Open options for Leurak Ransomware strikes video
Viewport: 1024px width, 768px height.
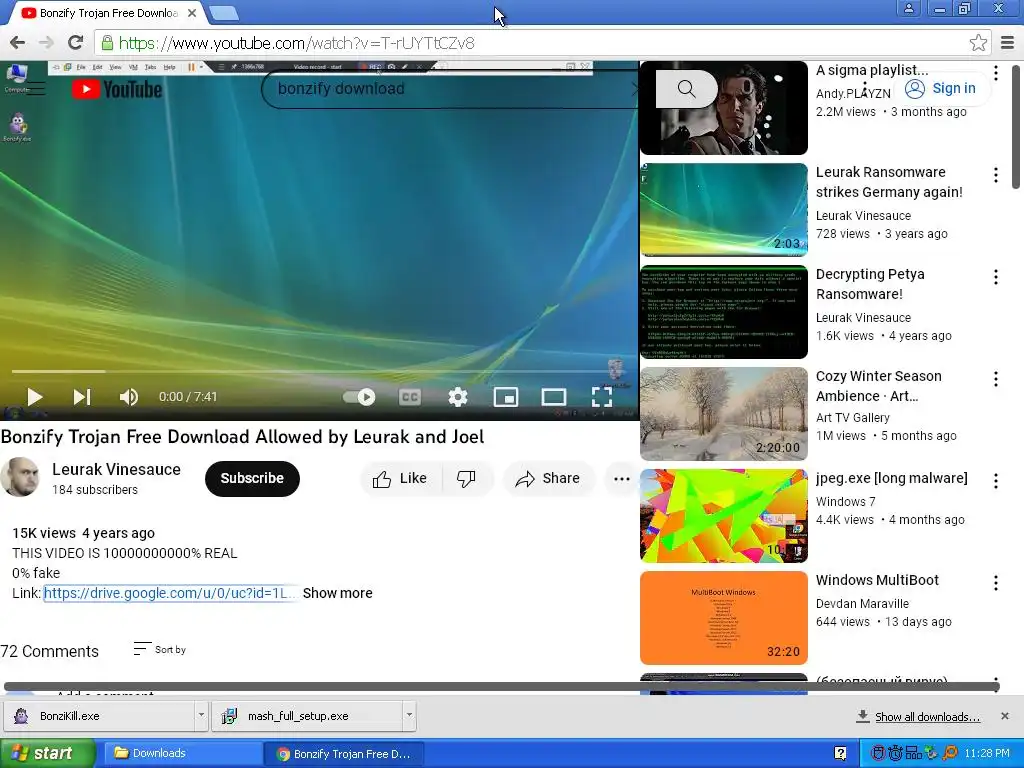click(995, 175)
